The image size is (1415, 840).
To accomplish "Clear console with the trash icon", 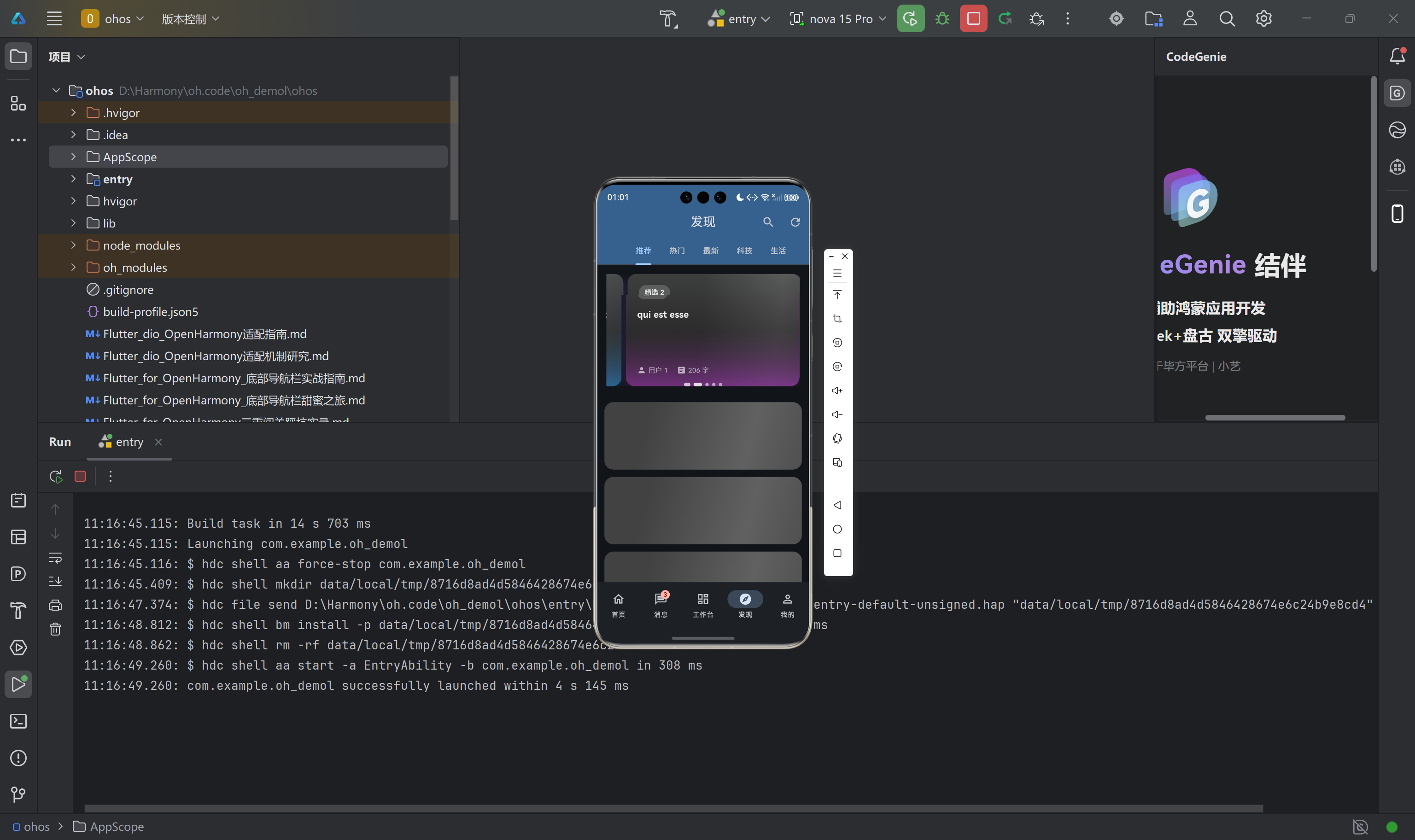I will pyautogui.click(x=55, y=630).
